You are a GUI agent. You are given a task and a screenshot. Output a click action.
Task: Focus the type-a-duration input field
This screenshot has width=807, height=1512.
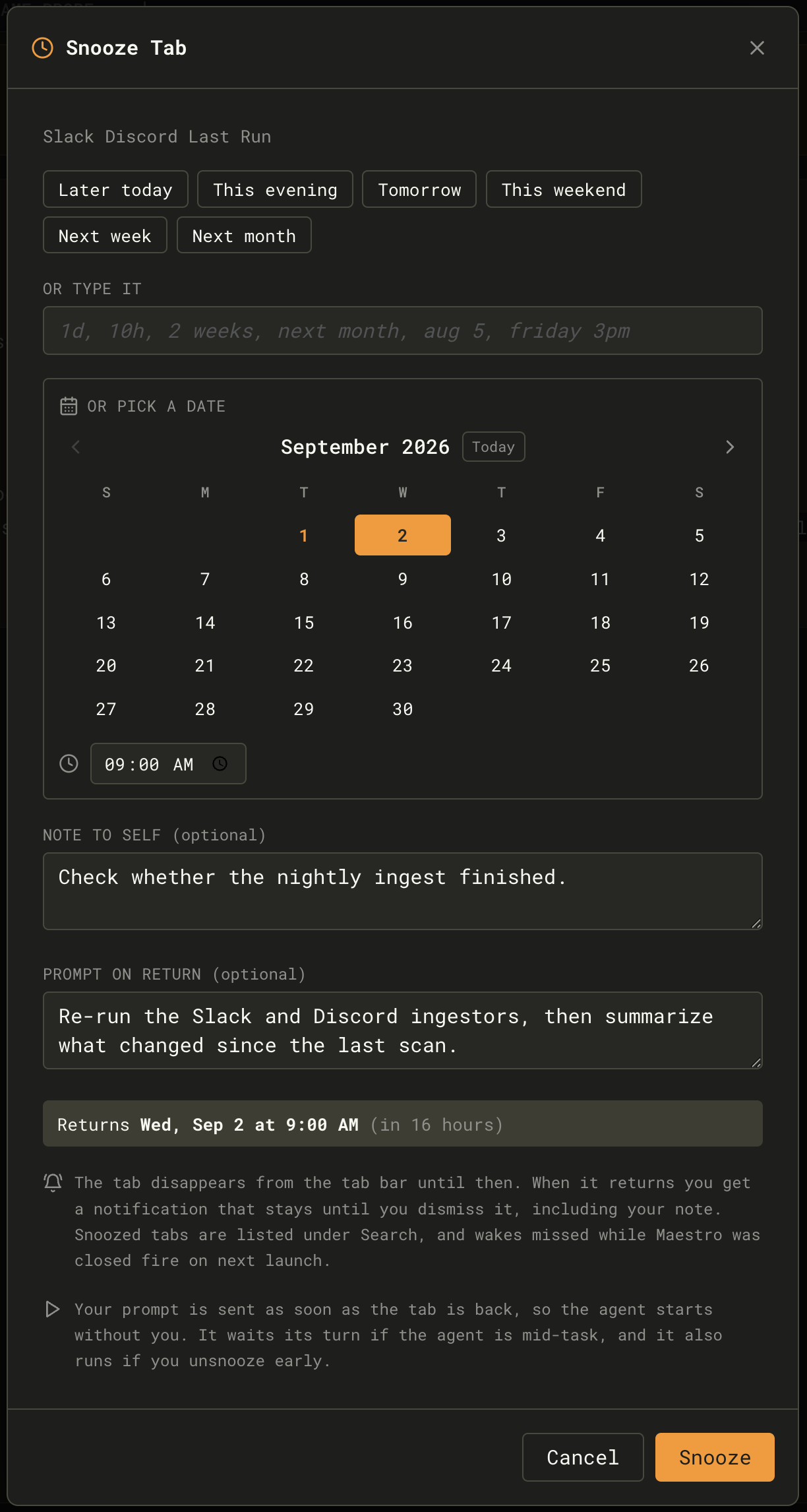(403, 331)
